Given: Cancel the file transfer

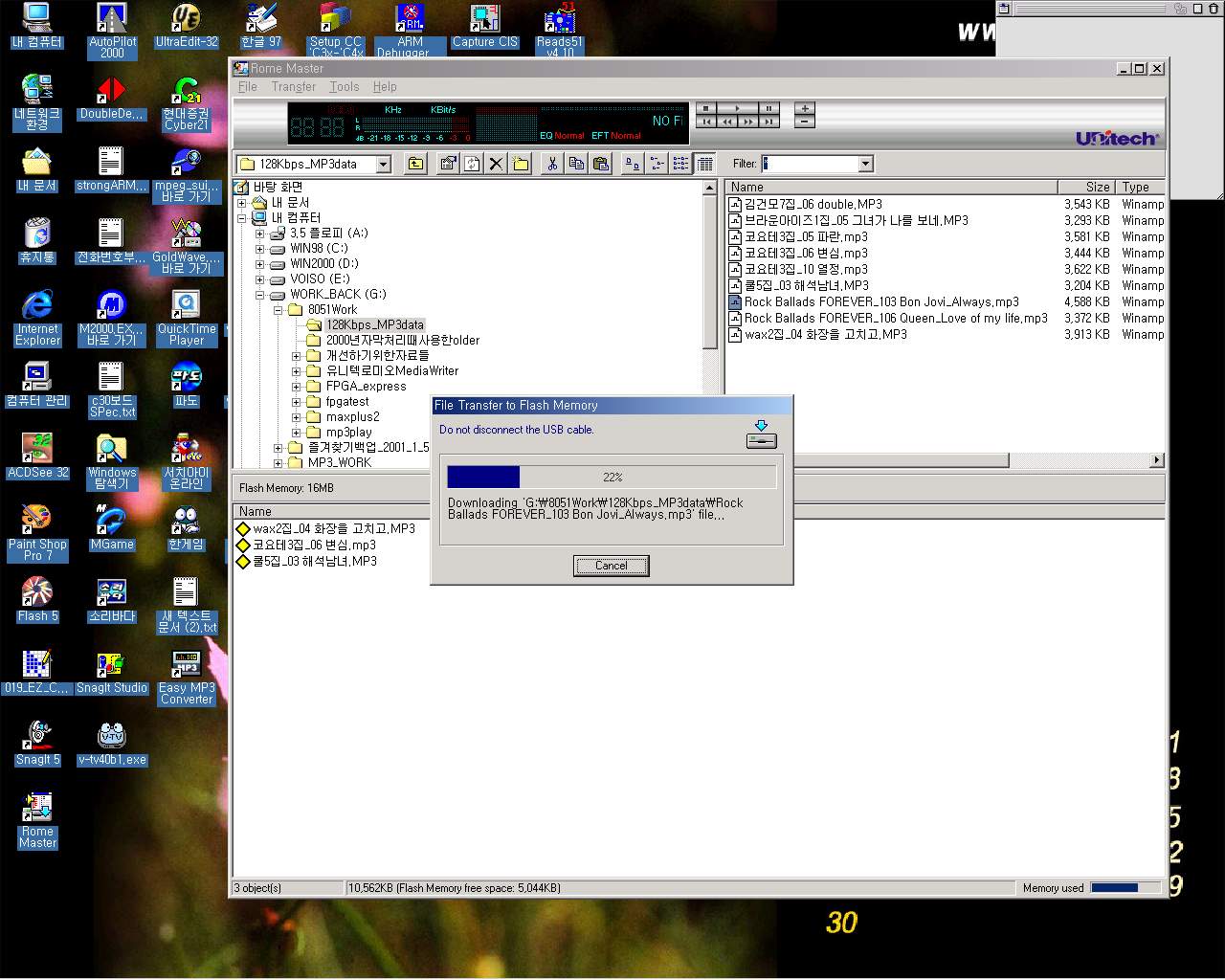Looking at the screenshot, I should tap(611, 566).
